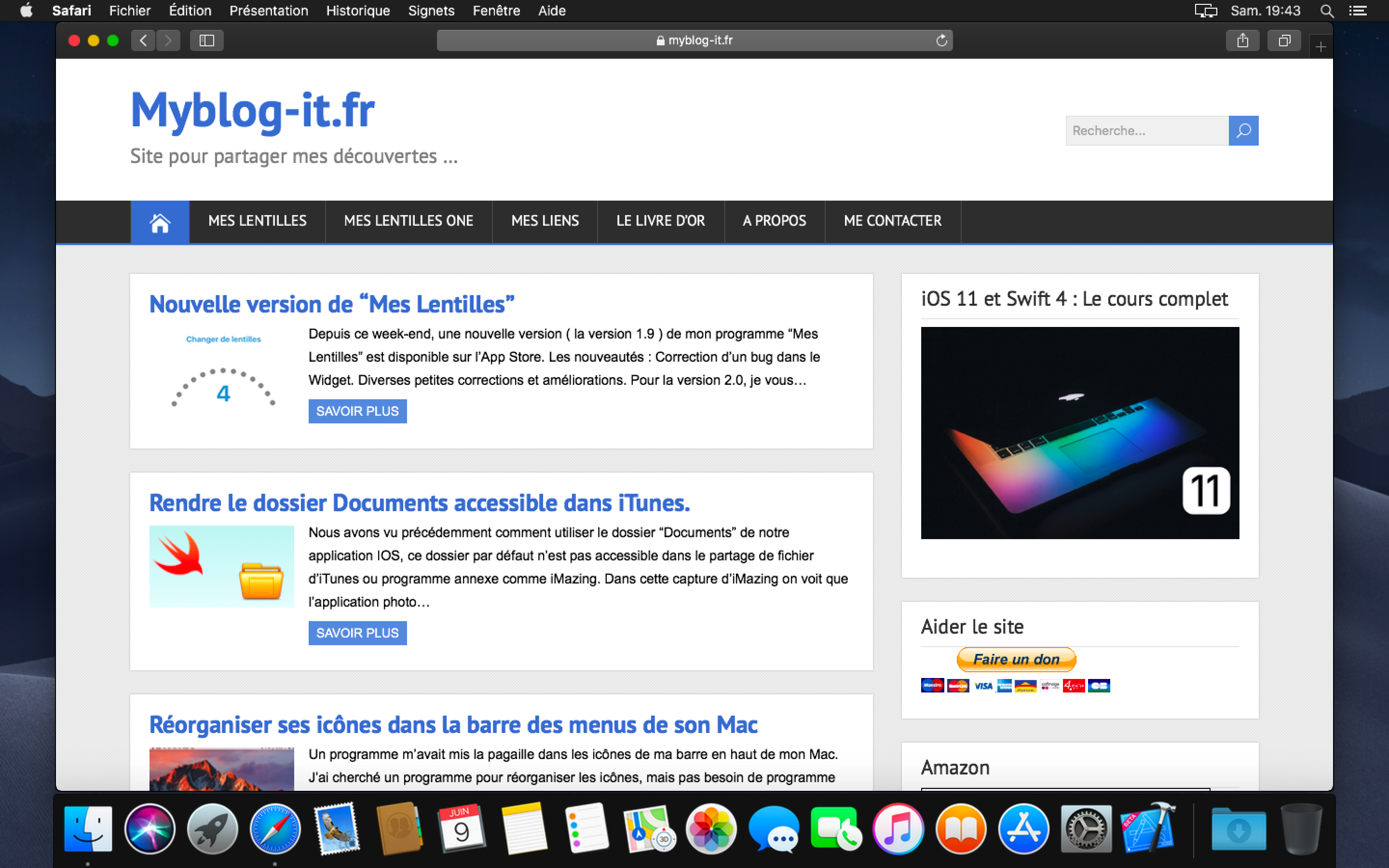Open the Signets menu

(431, 10)
